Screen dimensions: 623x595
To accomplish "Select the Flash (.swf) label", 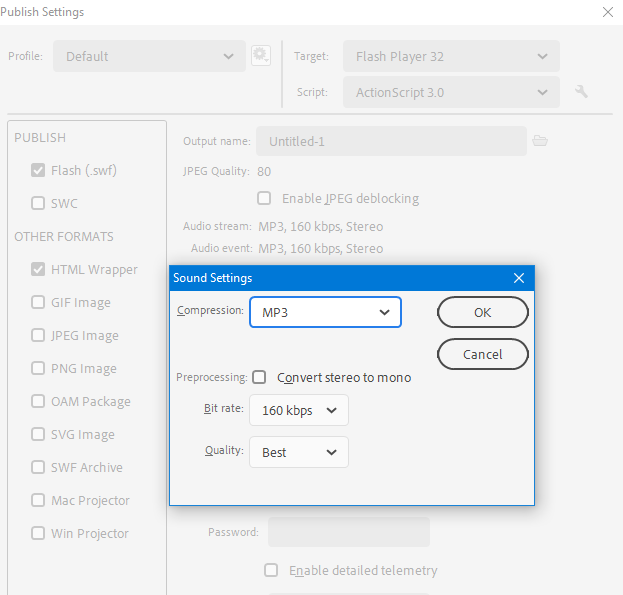I will click(x=84, y=171).
